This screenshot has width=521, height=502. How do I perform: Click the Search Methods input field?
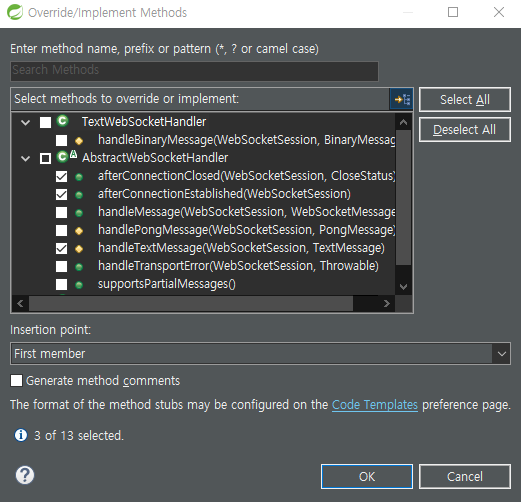click(x=195, y=71)
